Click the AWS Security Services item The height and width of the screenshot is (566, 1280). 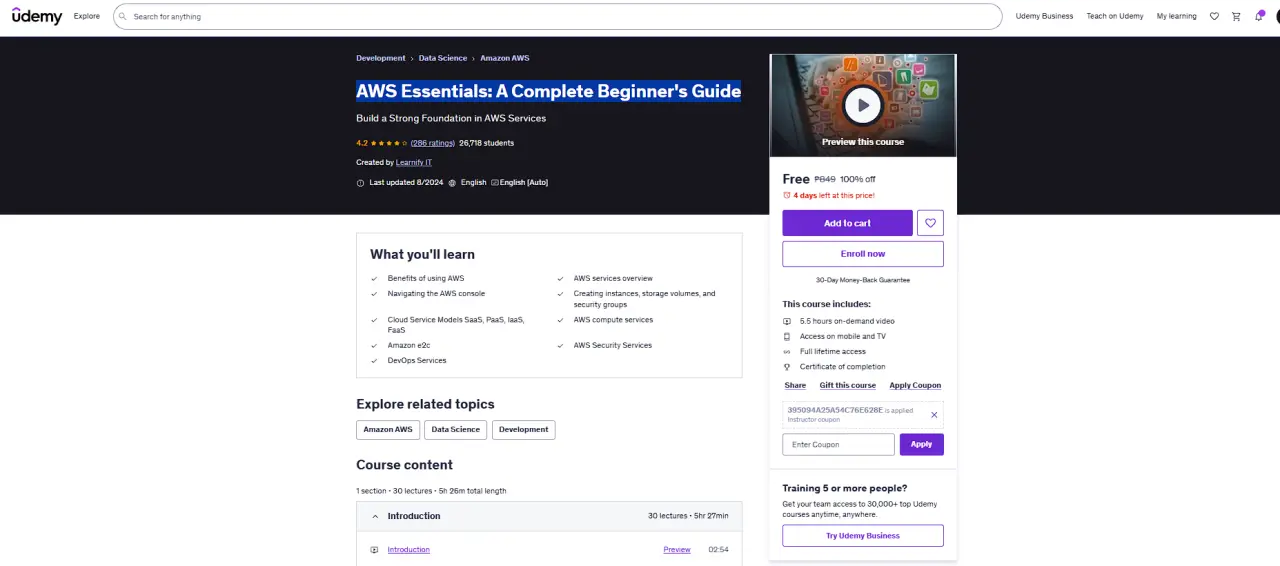613,345
